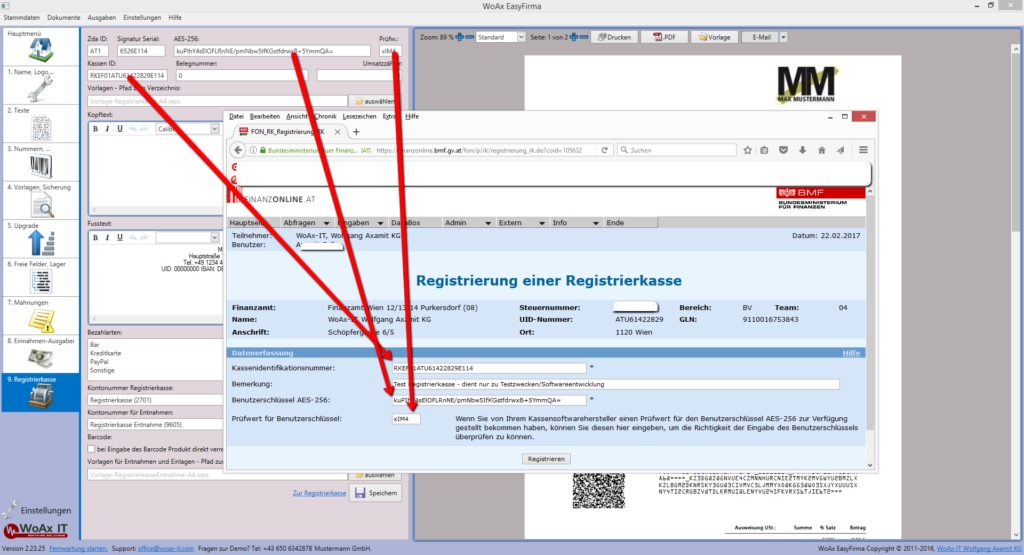Go to Firefox home page icon
This screenshot has width=1024, height=555.
(x=822, y=150)
